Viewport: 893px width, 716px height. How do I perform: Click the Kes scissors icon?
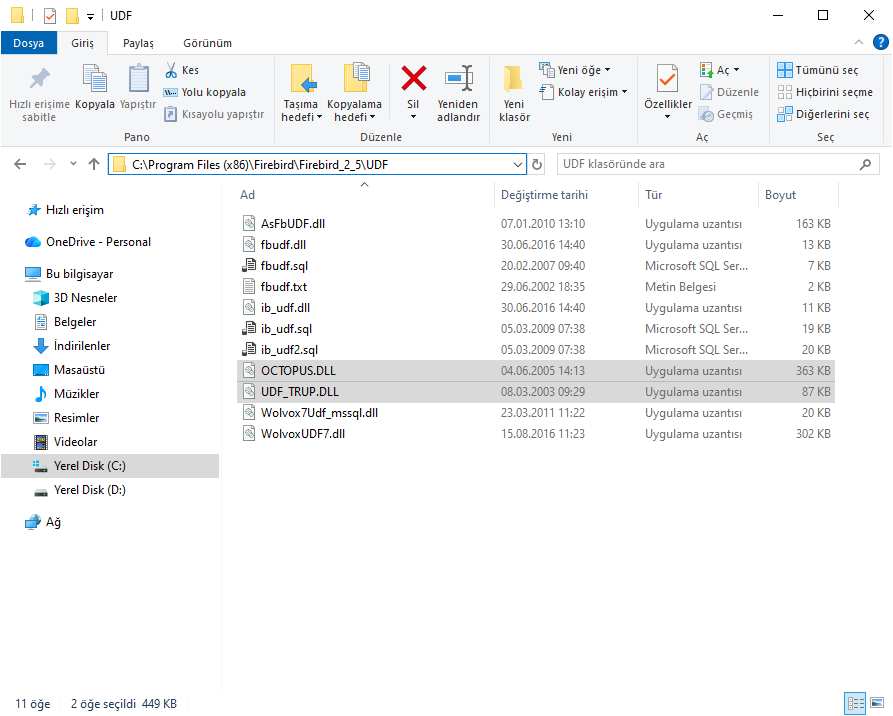pos(171,70)
